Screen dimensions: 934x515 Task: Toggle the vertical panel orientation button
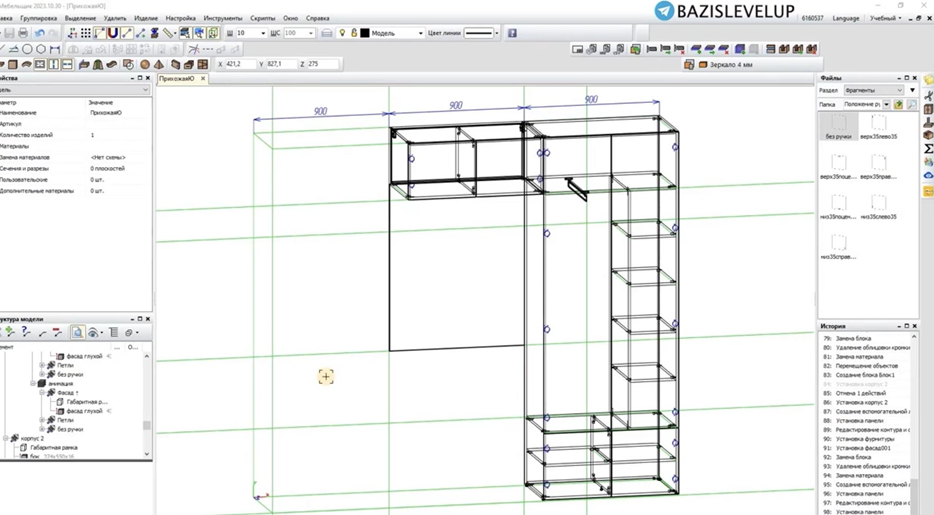click(54, 64)
